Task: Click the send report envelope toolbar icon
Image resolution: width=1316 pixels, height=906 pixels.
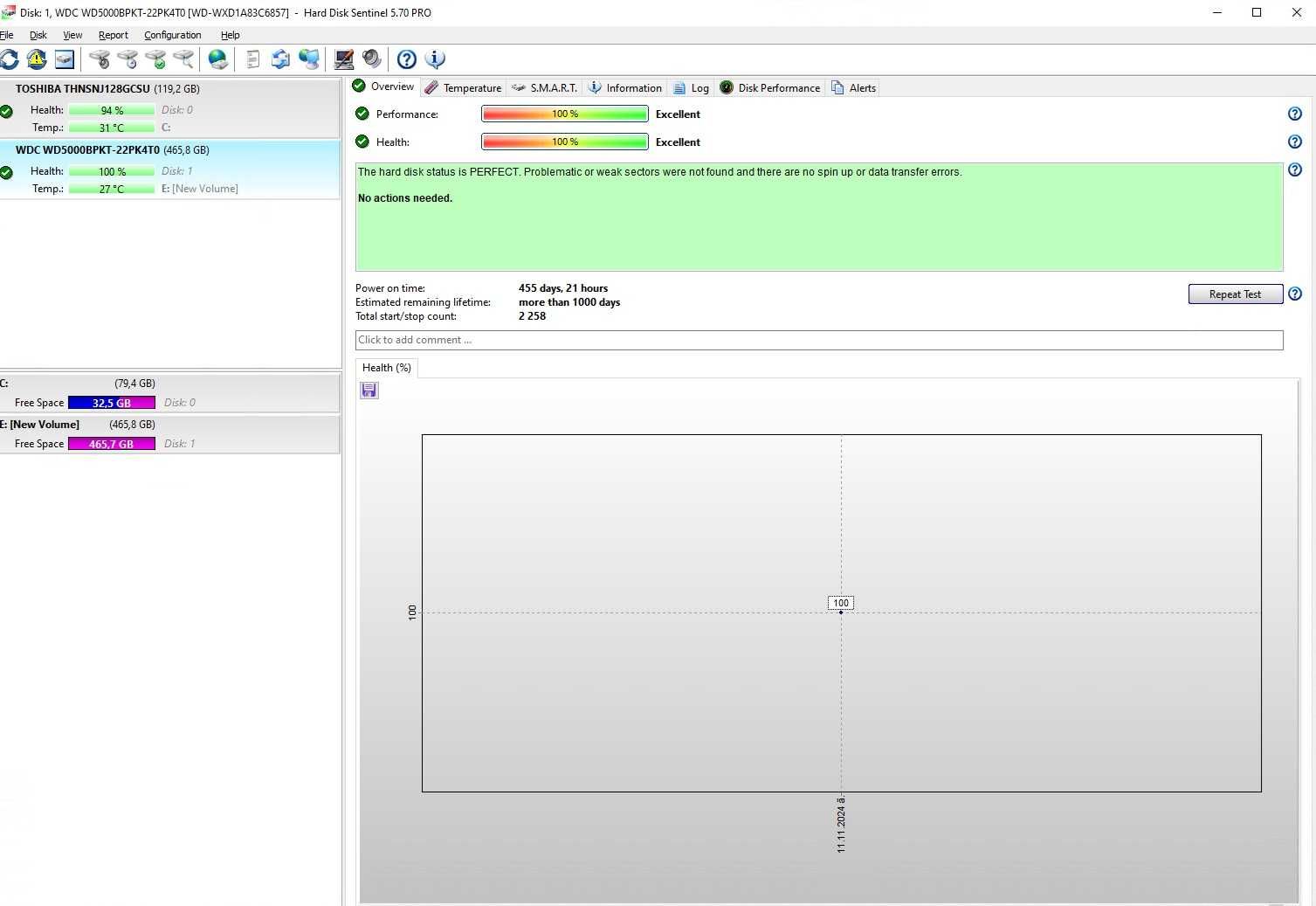Action: coord(280,59)
